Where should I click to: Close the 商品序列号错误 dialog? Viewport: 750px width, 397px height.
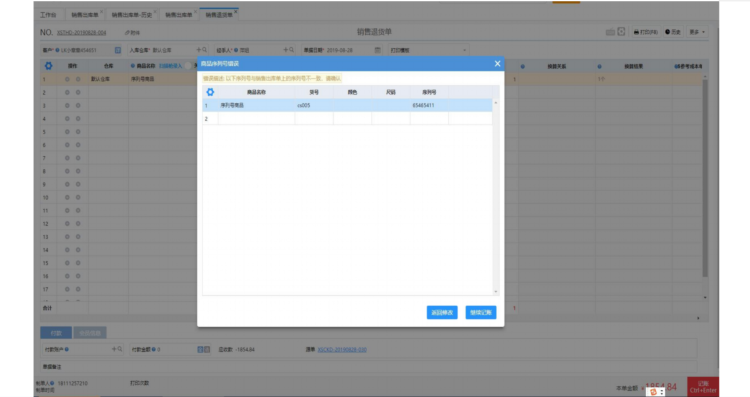[497, 64]
